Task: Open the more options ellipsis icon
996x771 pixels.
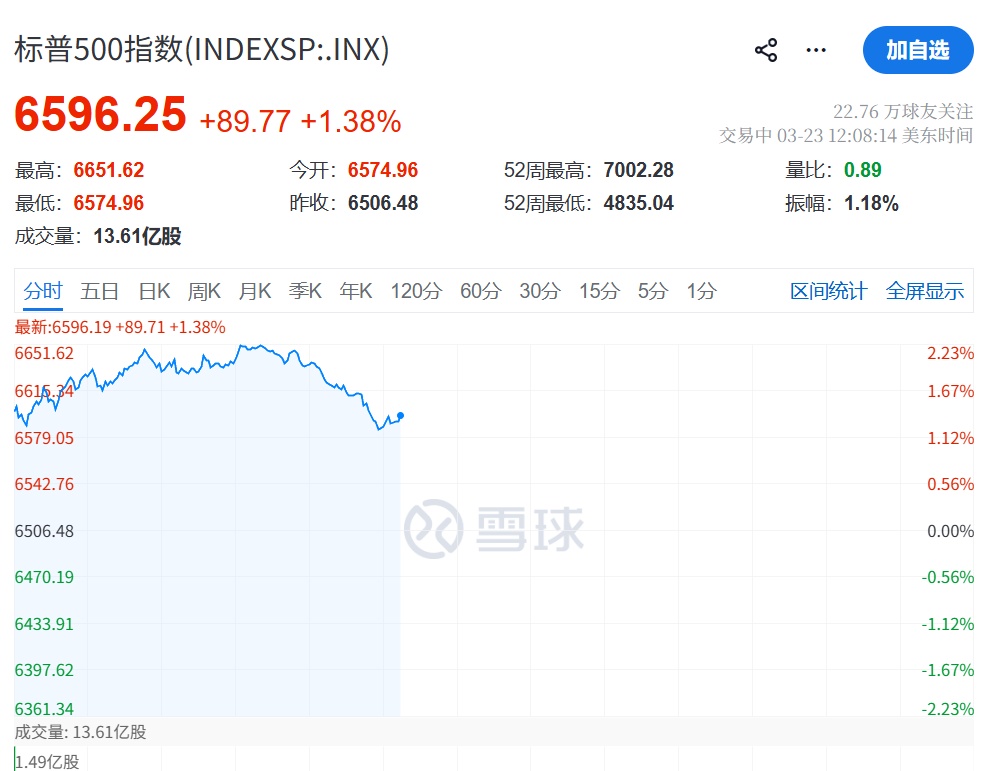Action: pos(816,49)
